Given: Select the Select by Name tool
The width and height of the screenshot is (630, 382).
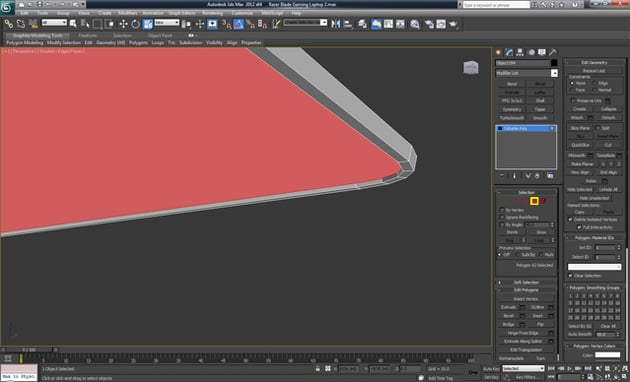Looking at the screenshot, I should pos(85,24).
